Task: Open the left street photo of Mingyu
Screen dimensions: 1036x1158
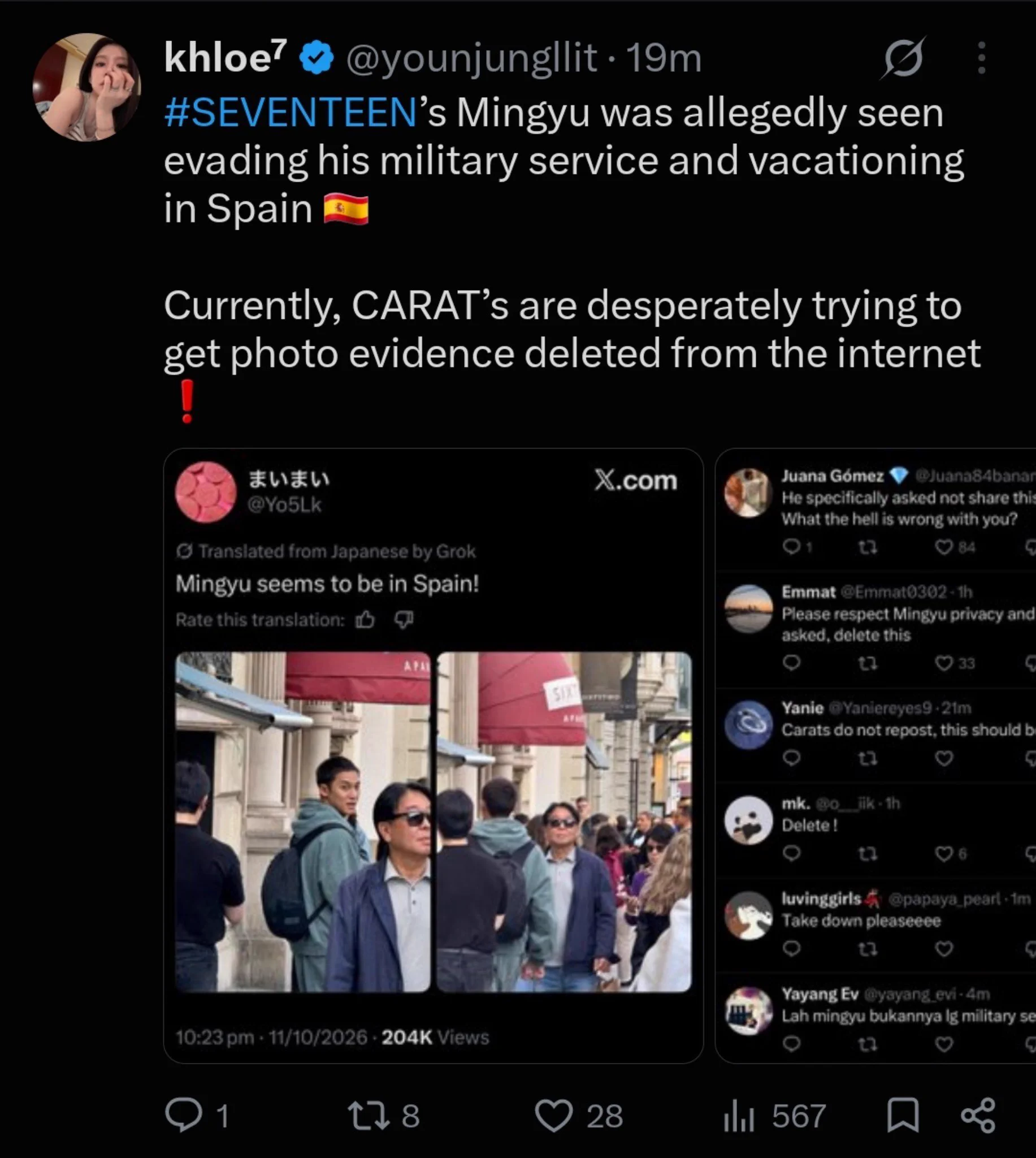Action: tap(303, 822)
